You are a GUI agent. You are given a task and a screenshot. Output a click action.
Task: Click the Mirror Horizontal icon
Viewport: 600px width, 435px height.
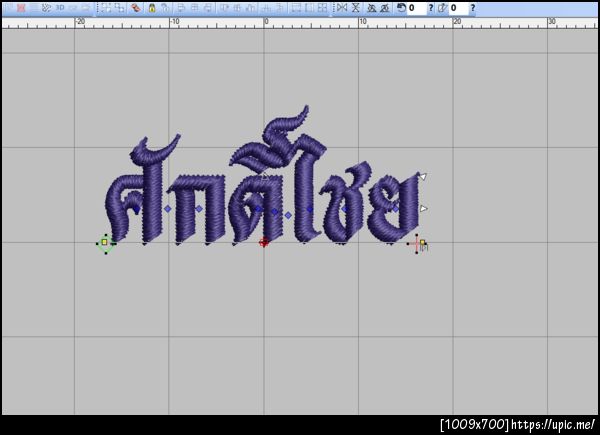click(x=342, y=8)
